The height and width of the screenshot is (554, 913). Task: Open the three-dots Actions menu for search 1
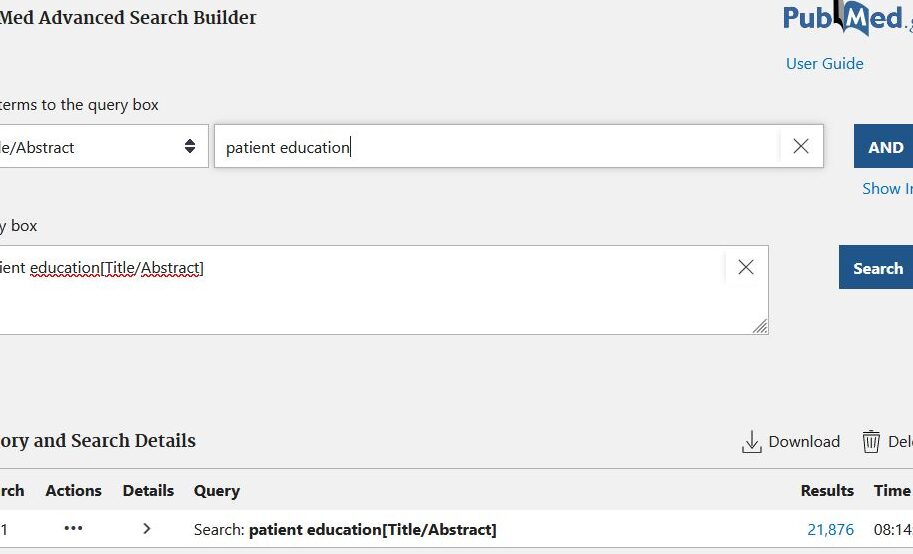[x=73, y=528]
